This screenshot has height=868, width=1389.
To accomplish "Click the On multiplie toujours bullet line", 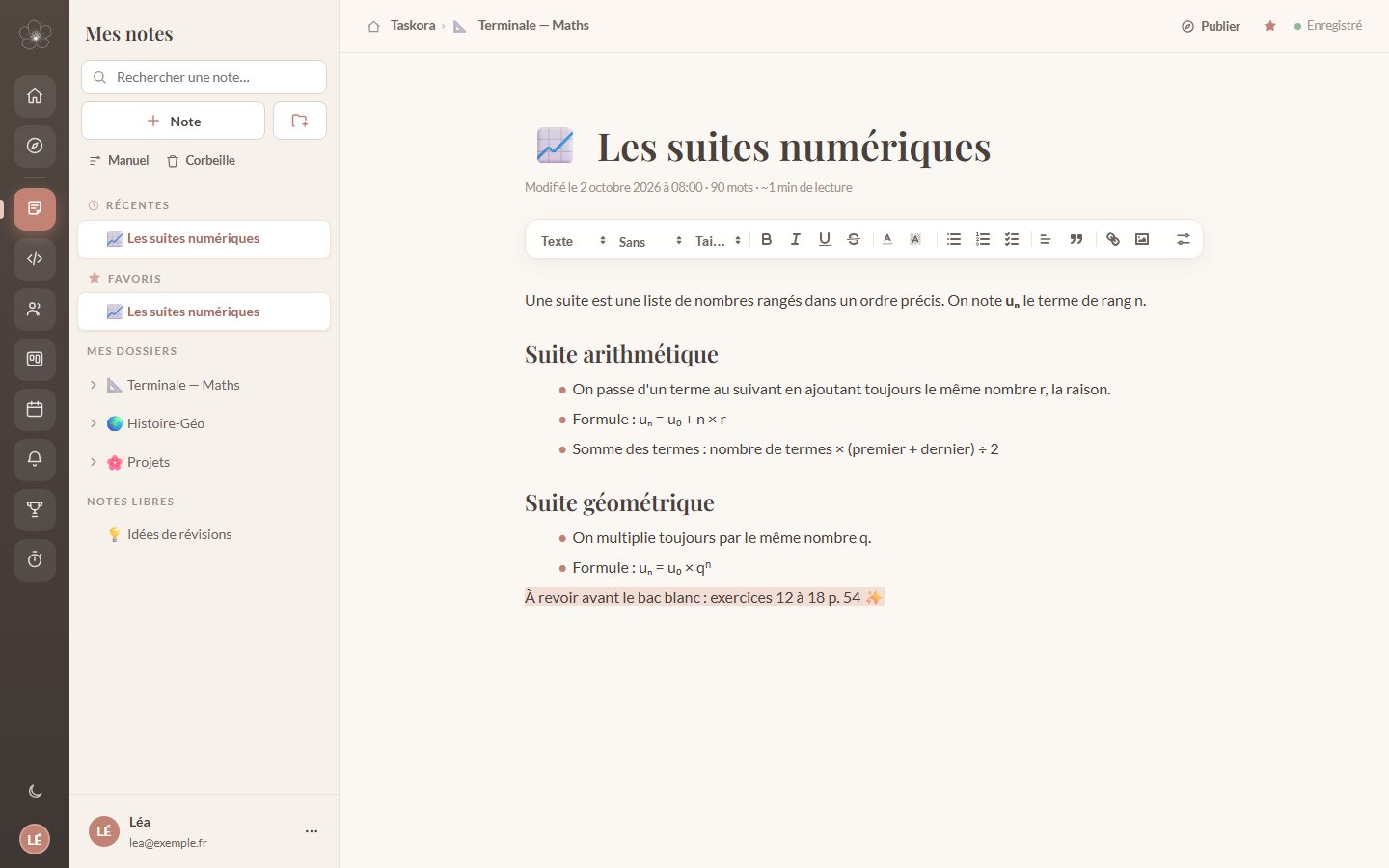I will (722, 537).
